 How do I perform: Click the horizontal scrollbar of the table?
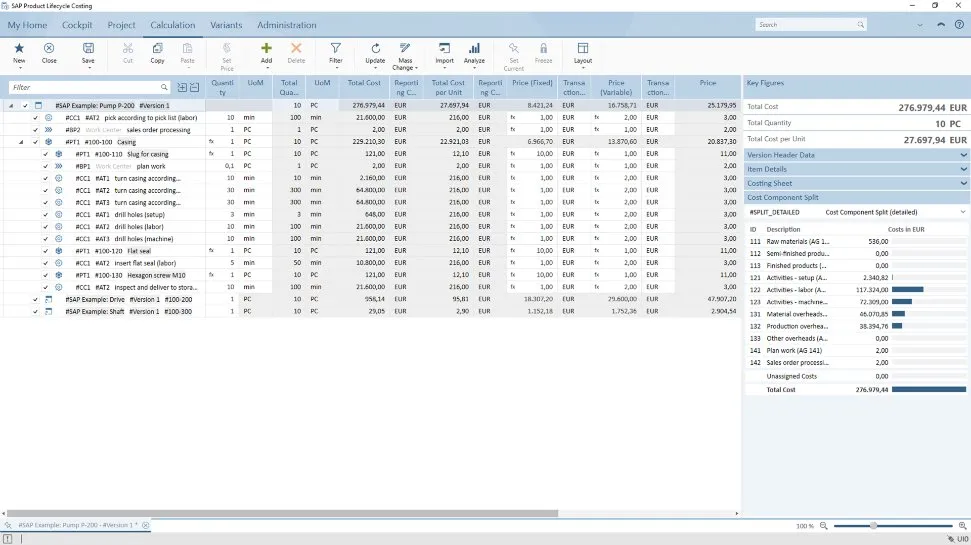pos(282,513)
